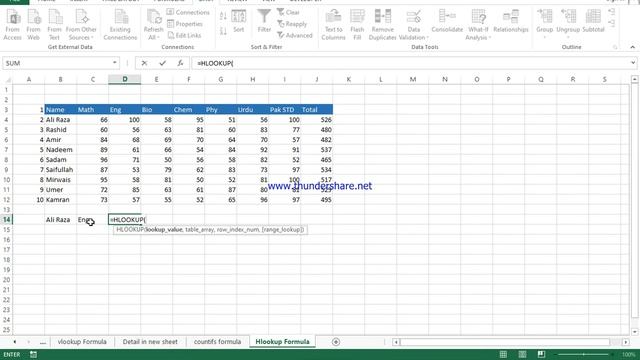Select Hlookup Formula sheet tab
The height and width of the screenshot is (360, 640).
(282, 342)
